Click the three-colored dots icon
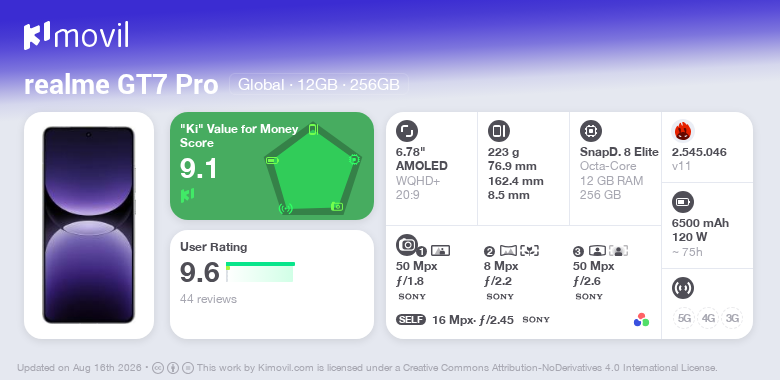The height and width of the screenshot is (380, 780). 641,320
